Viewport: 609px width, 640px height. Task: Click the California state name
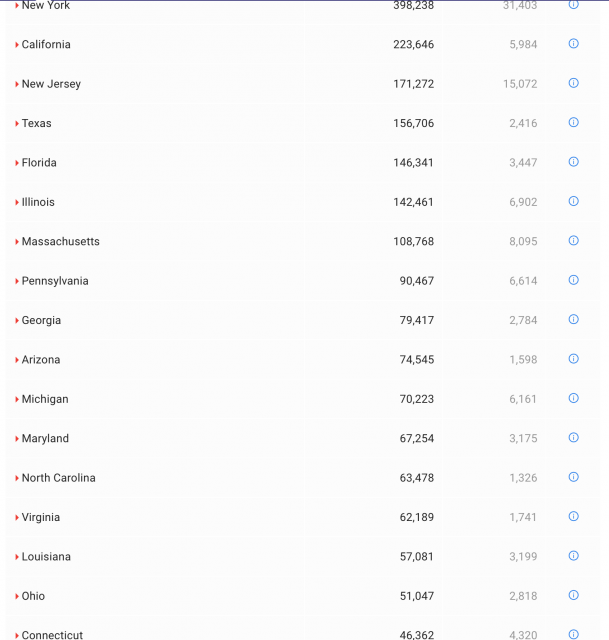pos(46,44)
